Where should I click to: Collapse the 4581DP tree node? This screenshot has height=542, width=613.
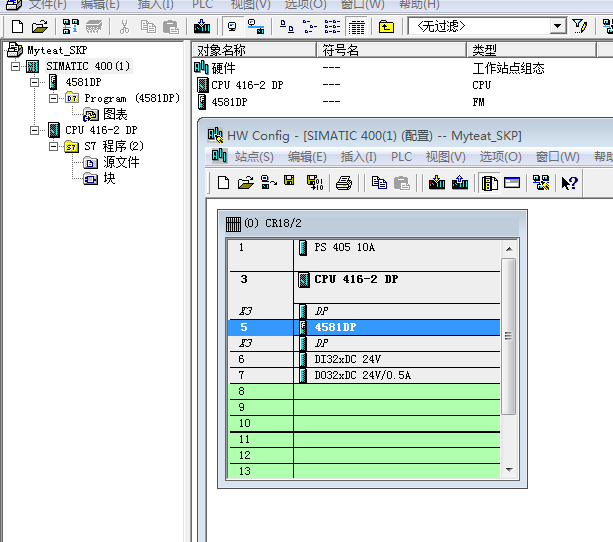pyautogui.click(x=34, y=82)
